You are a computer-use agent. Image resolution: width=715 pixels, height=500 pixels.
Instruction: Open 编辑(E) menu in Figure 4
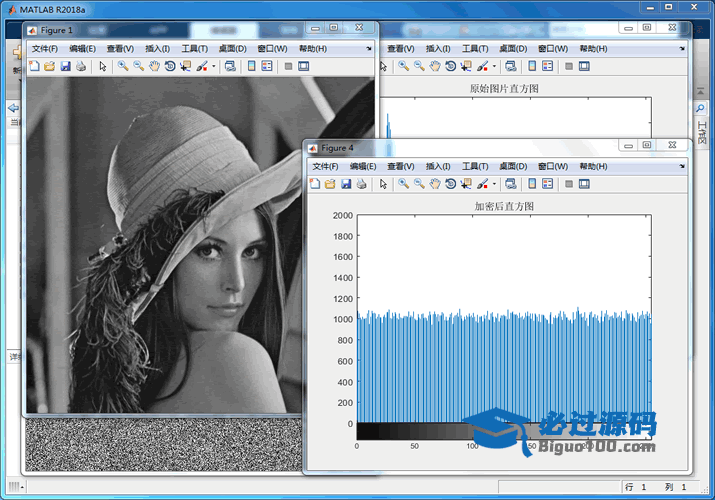point(363,166)
